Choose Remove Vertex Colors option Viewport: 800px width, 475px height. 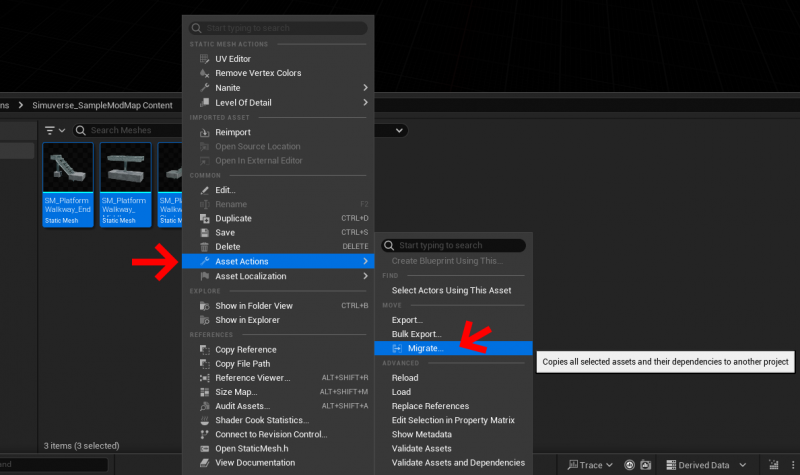[x=258, y=73]
